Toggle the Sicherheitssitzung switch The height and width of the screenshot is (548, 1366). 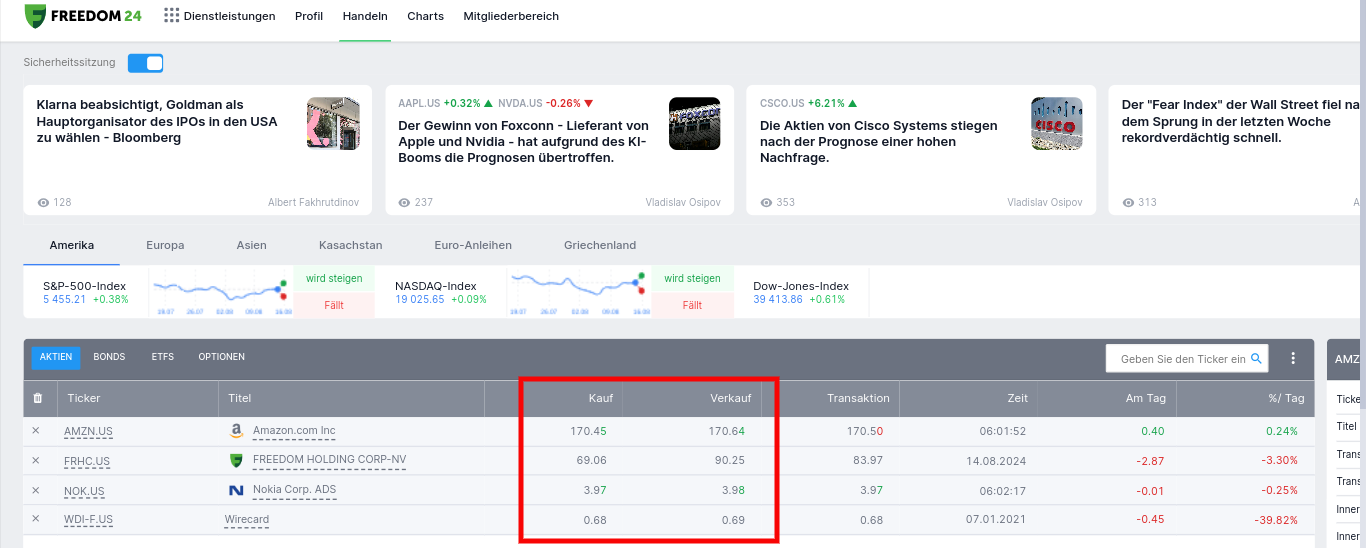click(x=146, y=63)
